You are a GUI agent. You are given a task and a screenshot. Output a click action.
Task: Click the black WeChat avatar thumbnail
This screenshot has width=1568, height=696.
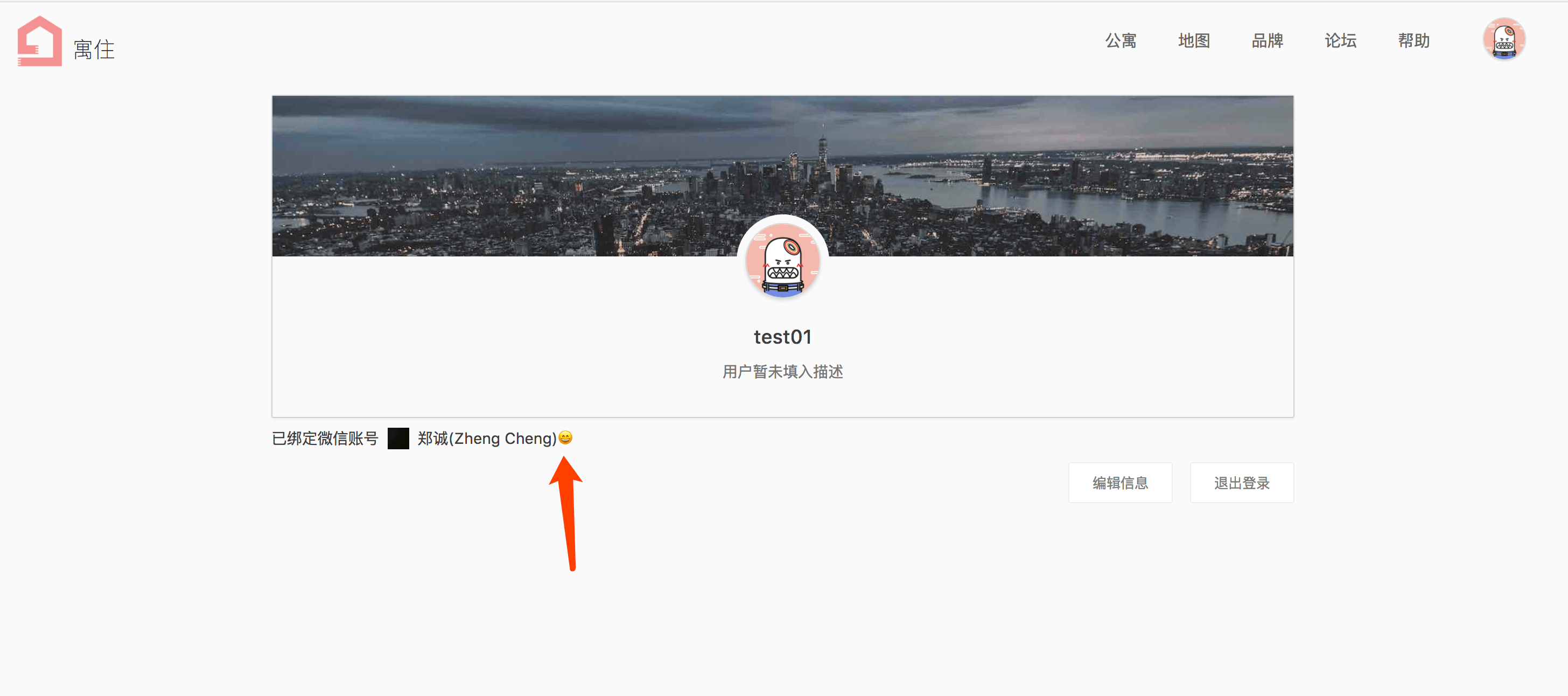tap(398, 439)
